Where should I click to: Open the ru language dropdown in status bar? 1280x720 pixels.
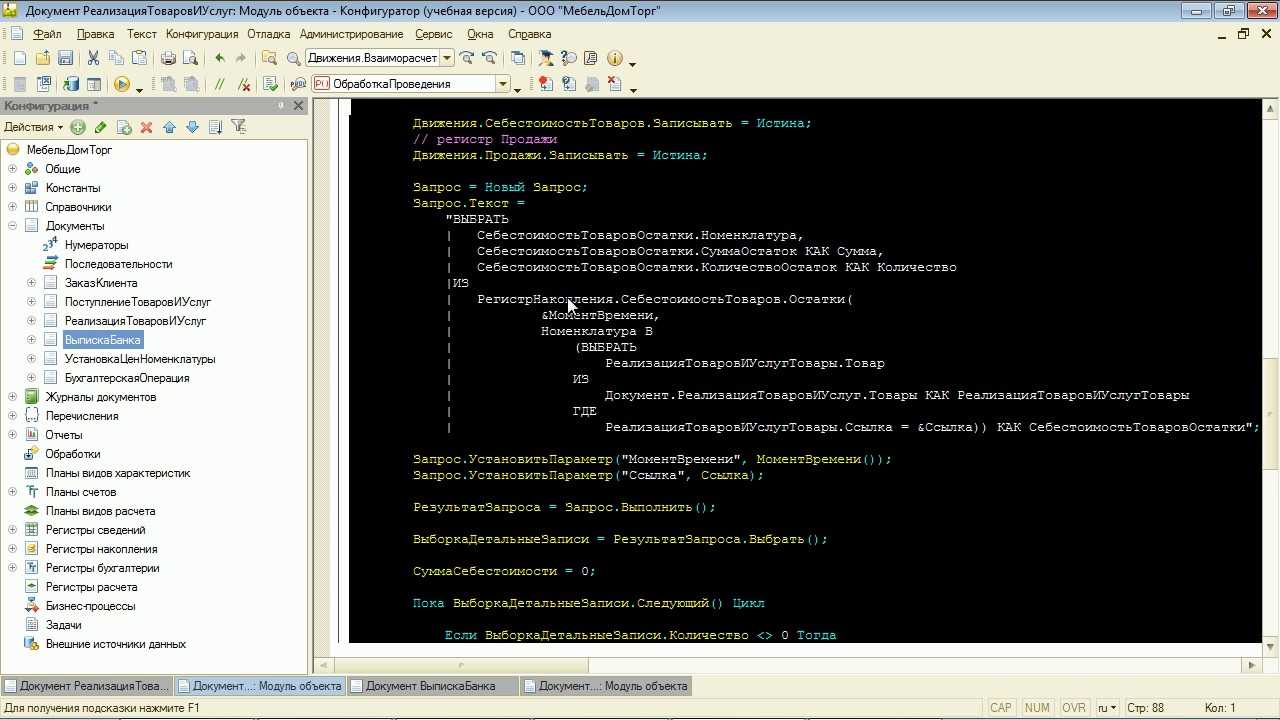click(1107, 708)
